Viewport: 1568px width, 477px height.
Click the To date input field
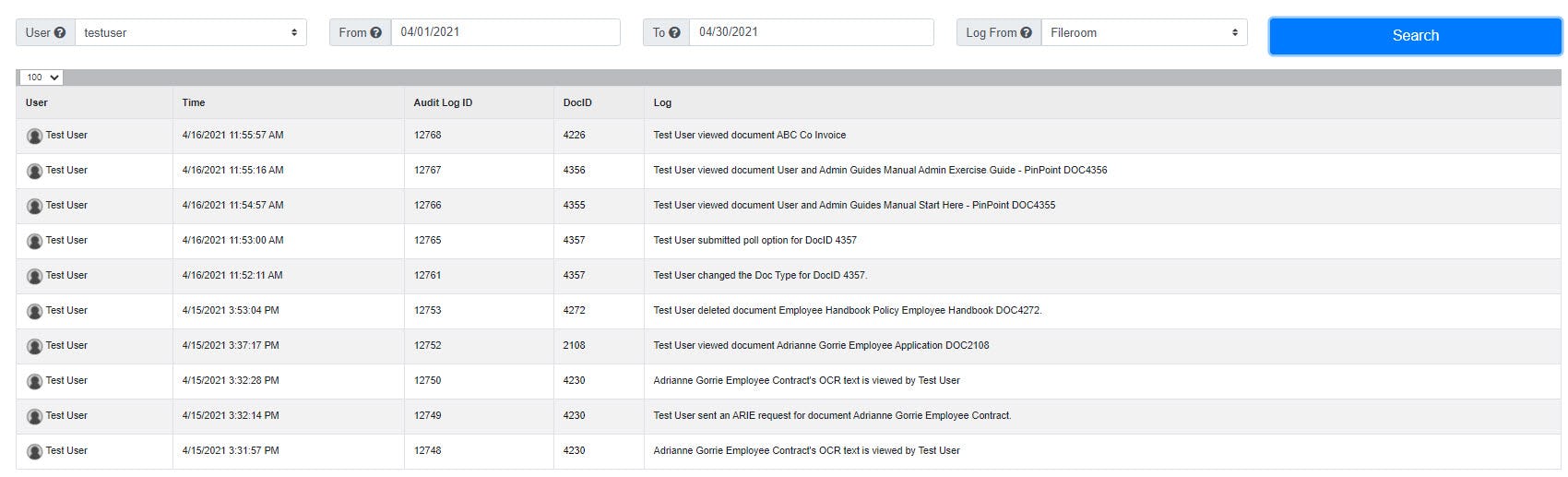(811, 32)
